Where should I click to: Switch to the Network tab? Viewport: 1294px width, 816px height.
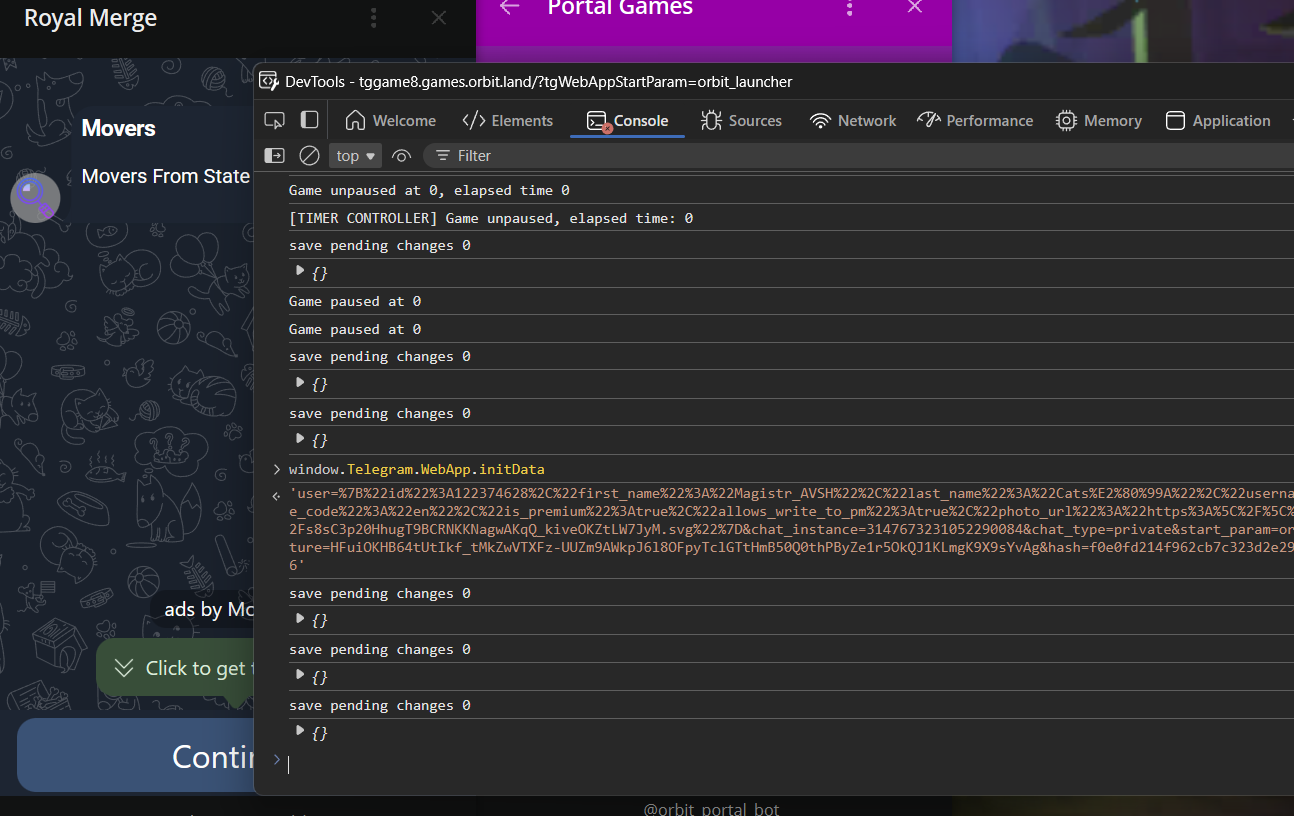point(852,120)
